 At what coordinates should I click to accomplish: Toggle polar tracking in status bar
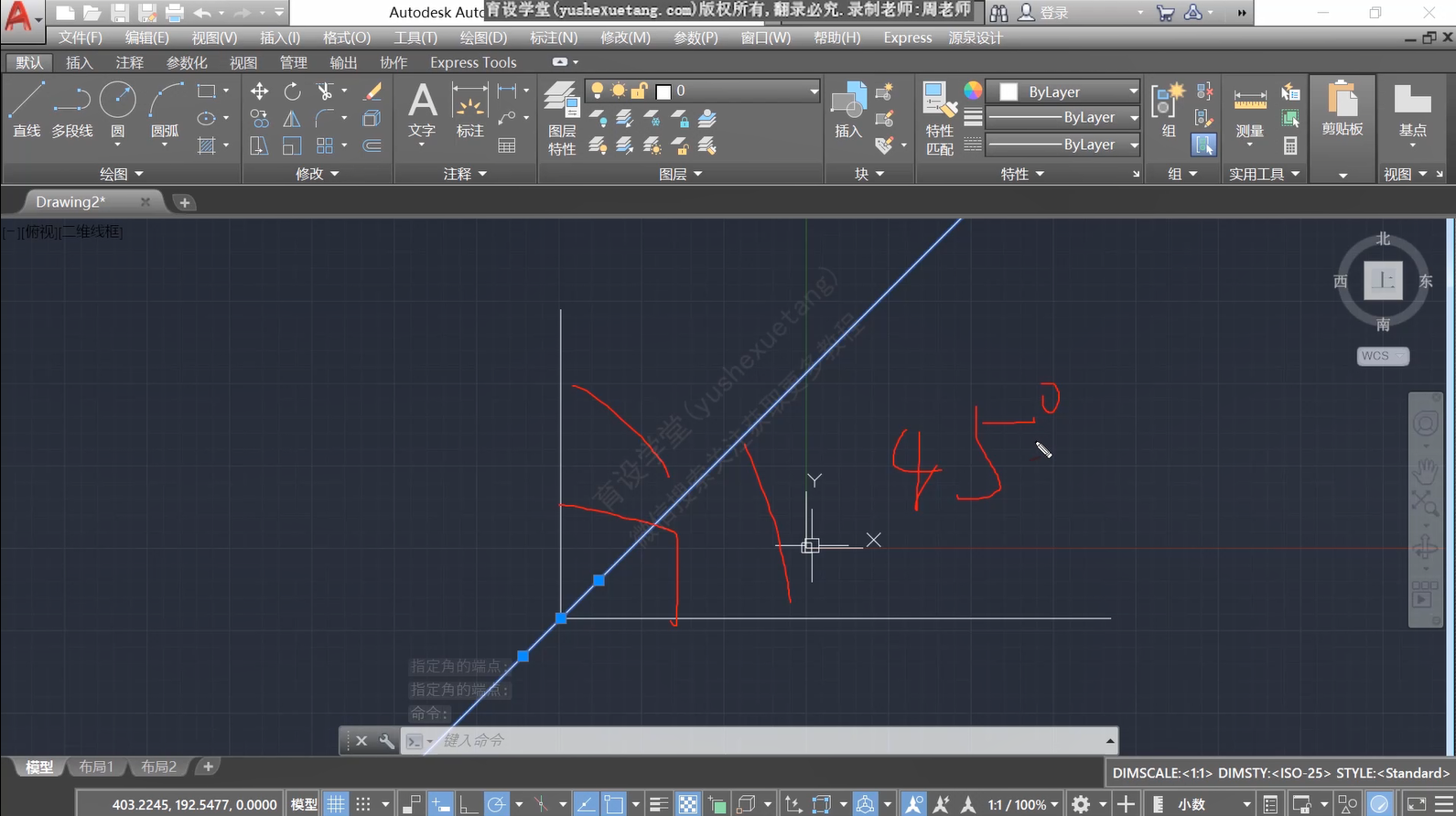click(x=496, y=804)
